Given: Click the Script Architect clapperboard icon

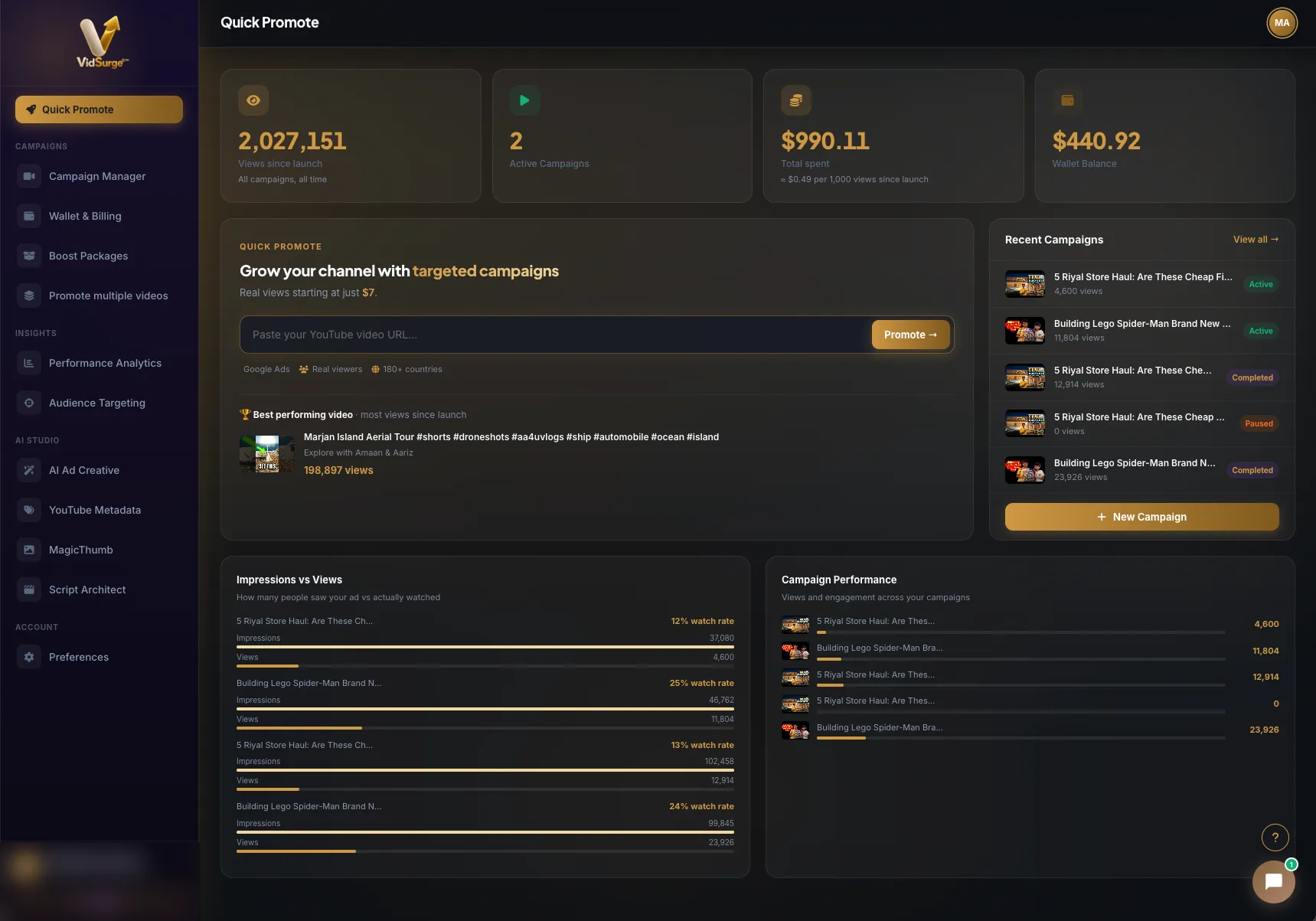Looking at the screenshot, I should 29,590.
